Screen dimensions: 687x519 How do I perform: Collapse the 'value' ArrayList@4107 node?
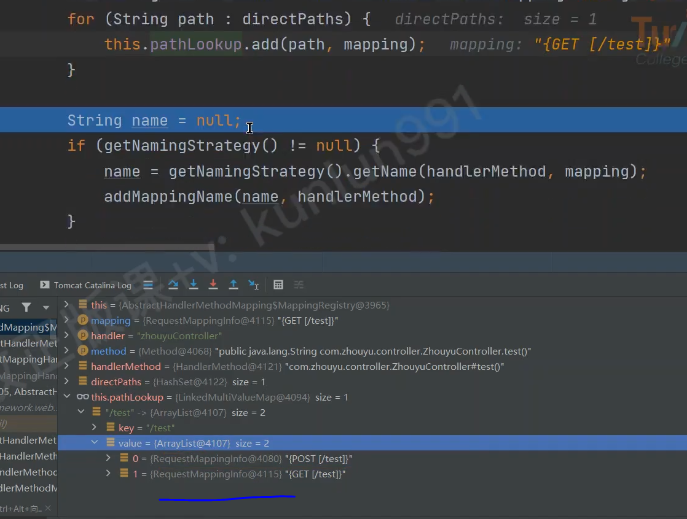pyautogui.click(x=95, y=442)
